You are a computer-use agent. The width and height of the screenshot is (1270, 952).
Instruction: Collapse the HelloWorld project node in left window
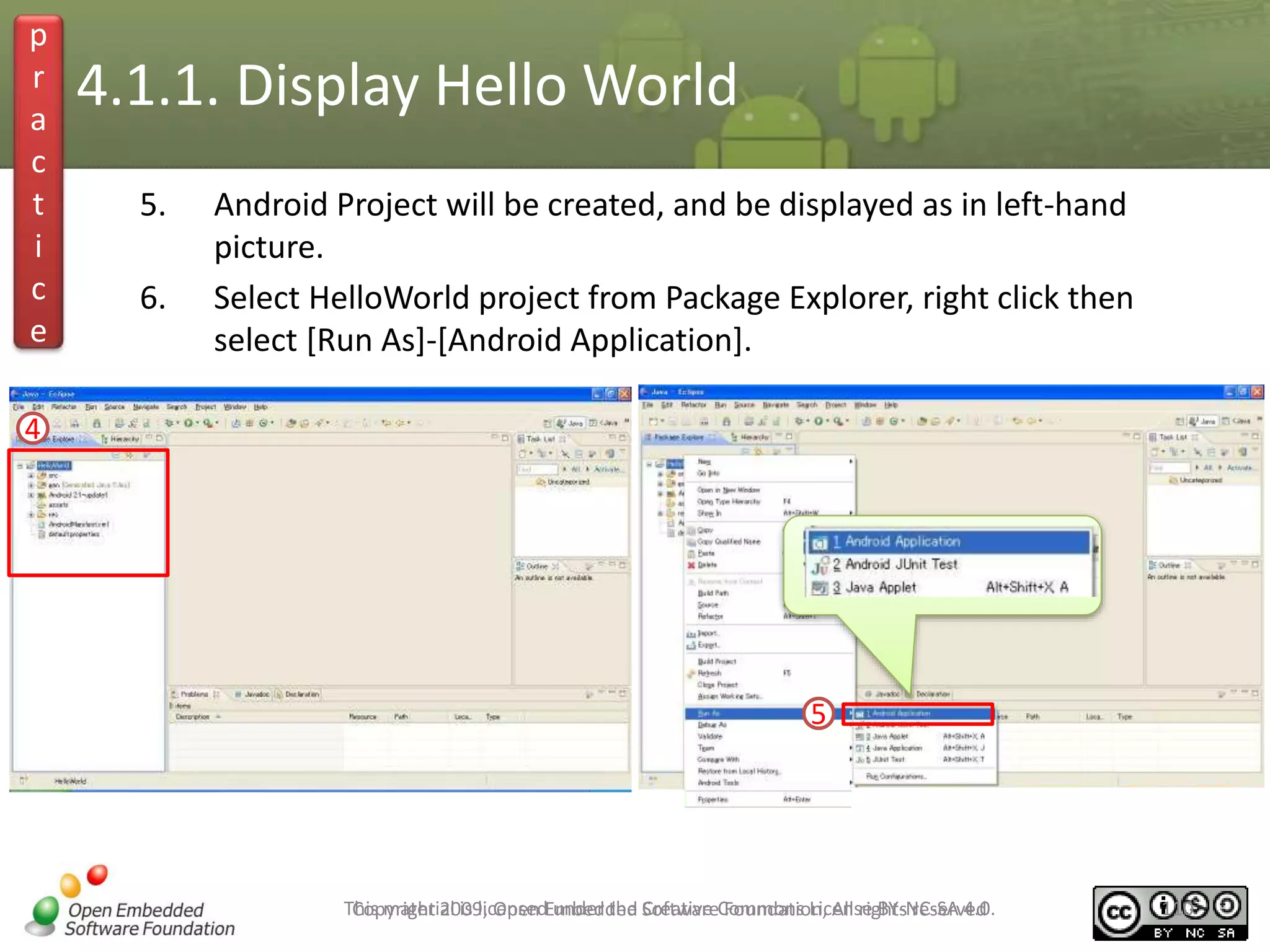[x=20, y=465]
